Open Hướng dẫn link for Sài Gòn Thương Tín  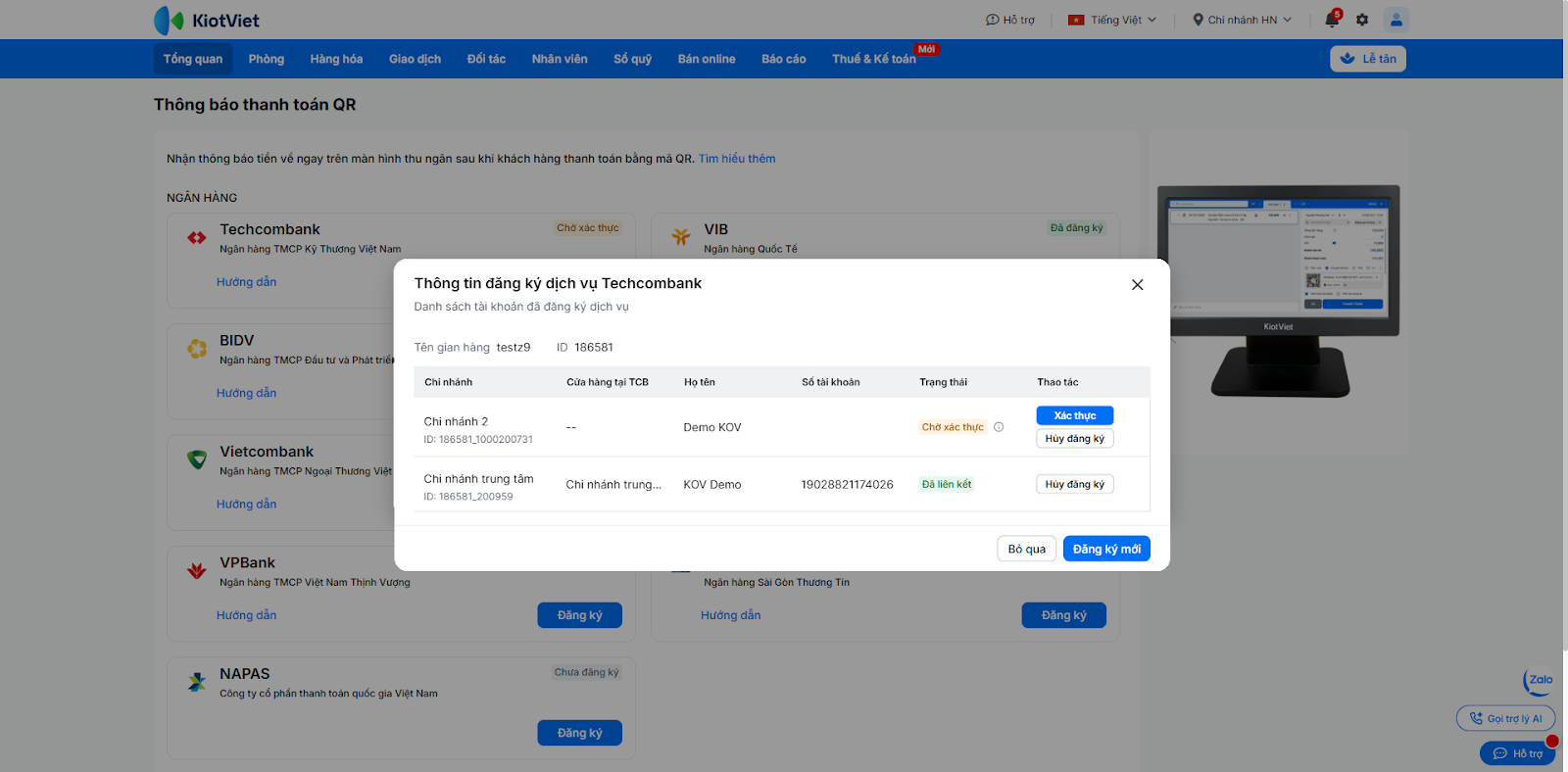coord(731,615)
